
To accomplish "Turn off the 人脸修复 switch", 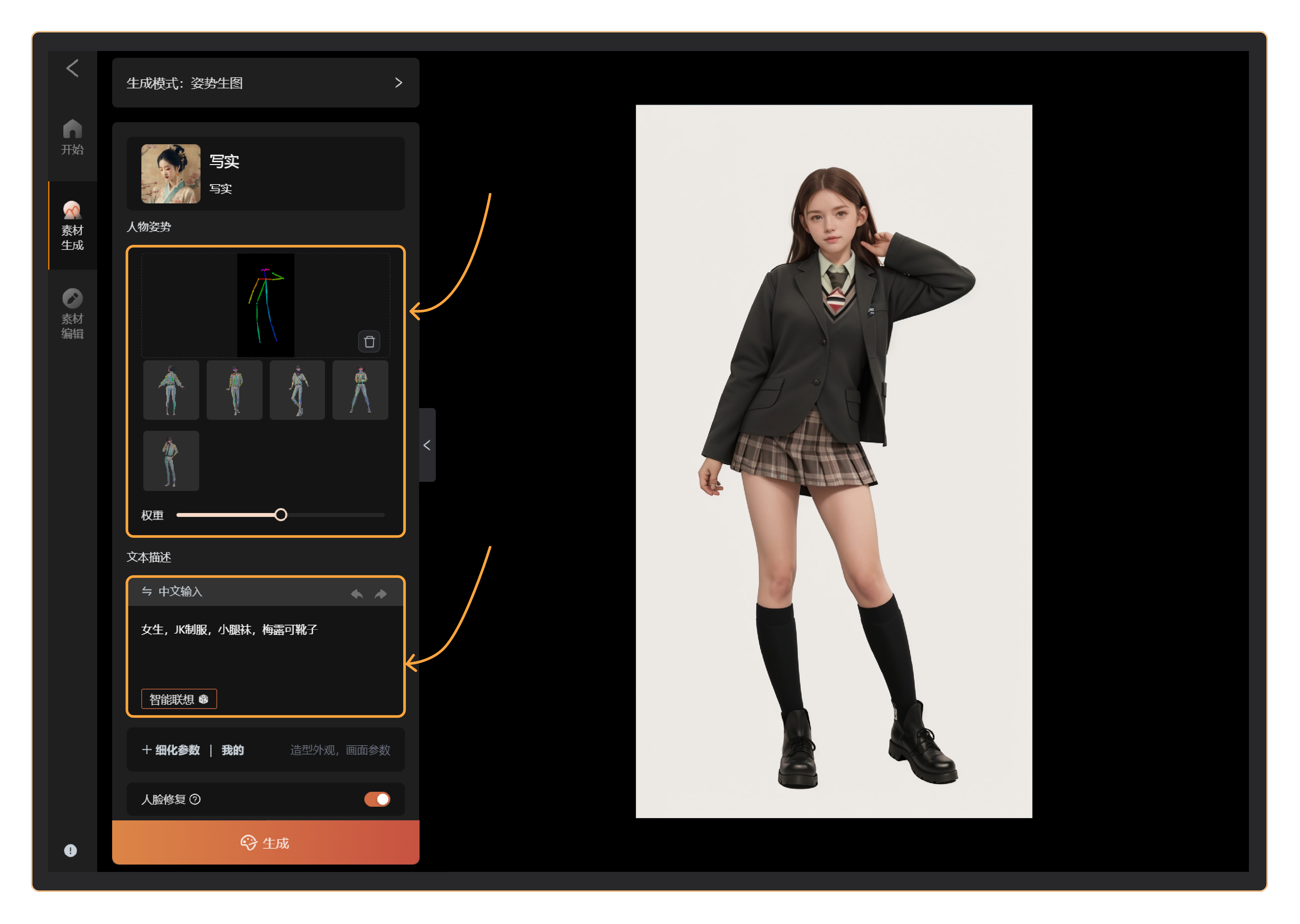I will (x=377, y=799).
